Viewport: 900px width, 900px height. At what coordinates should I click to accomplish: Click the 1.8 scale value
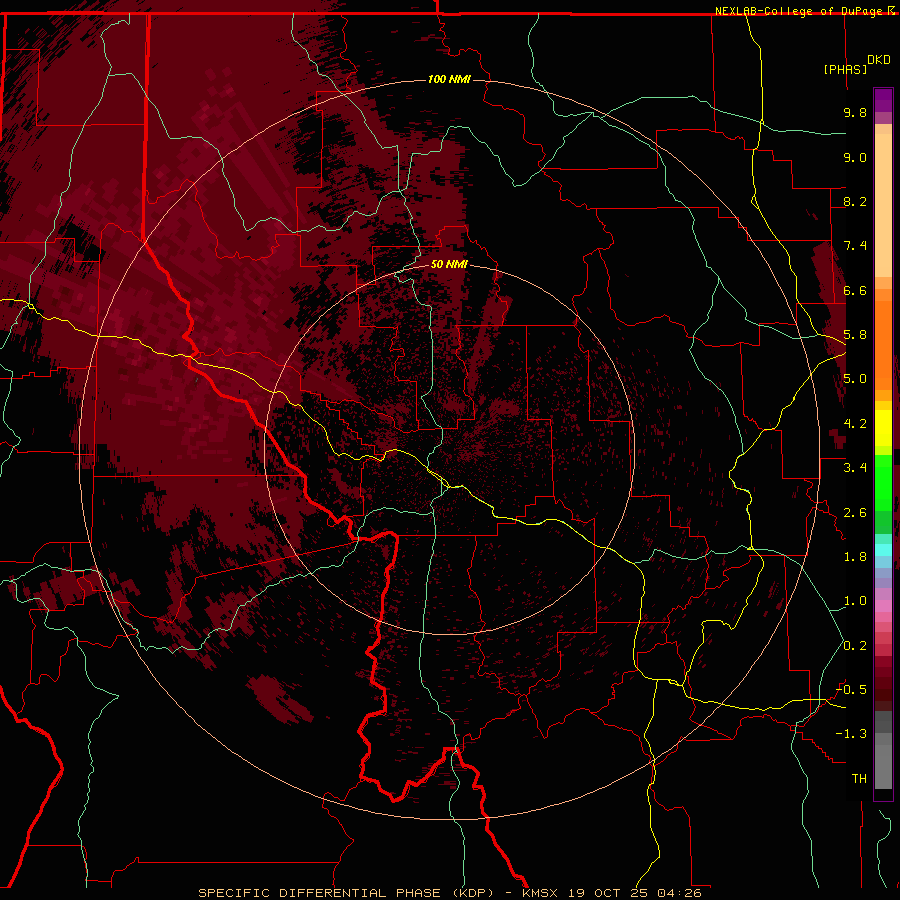[x=855, y=557]
